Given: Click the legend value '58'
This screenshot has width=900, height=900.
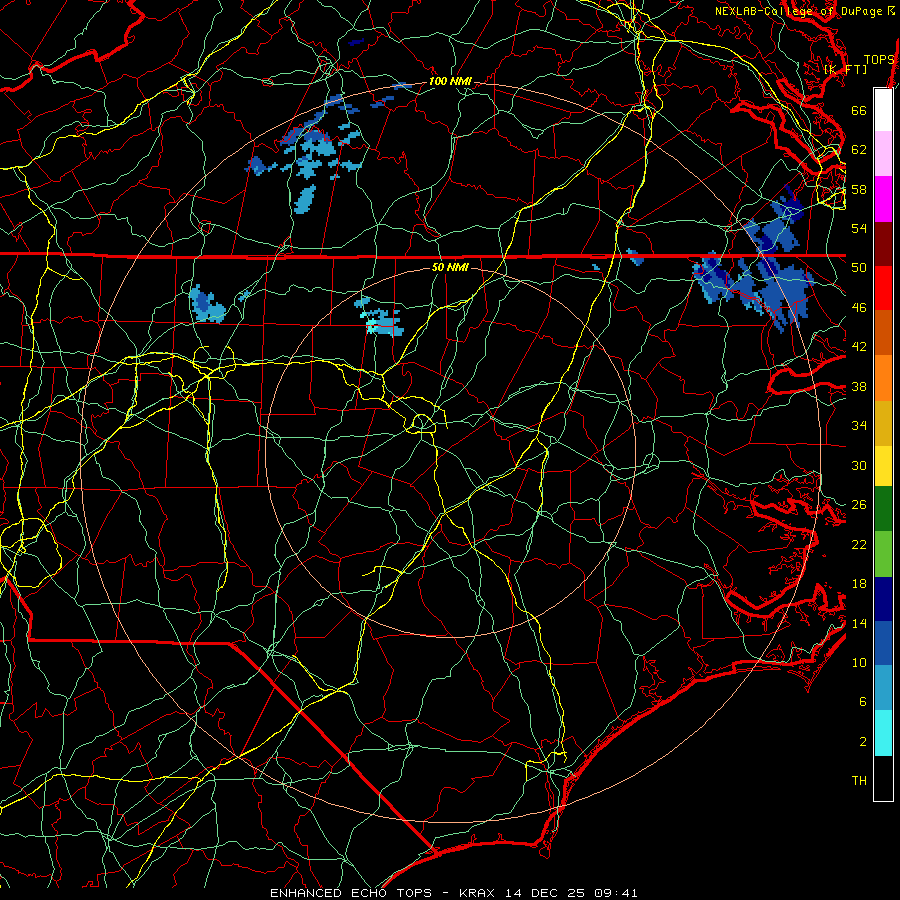Looking at the screenshot, I should (x=859, y=189).
